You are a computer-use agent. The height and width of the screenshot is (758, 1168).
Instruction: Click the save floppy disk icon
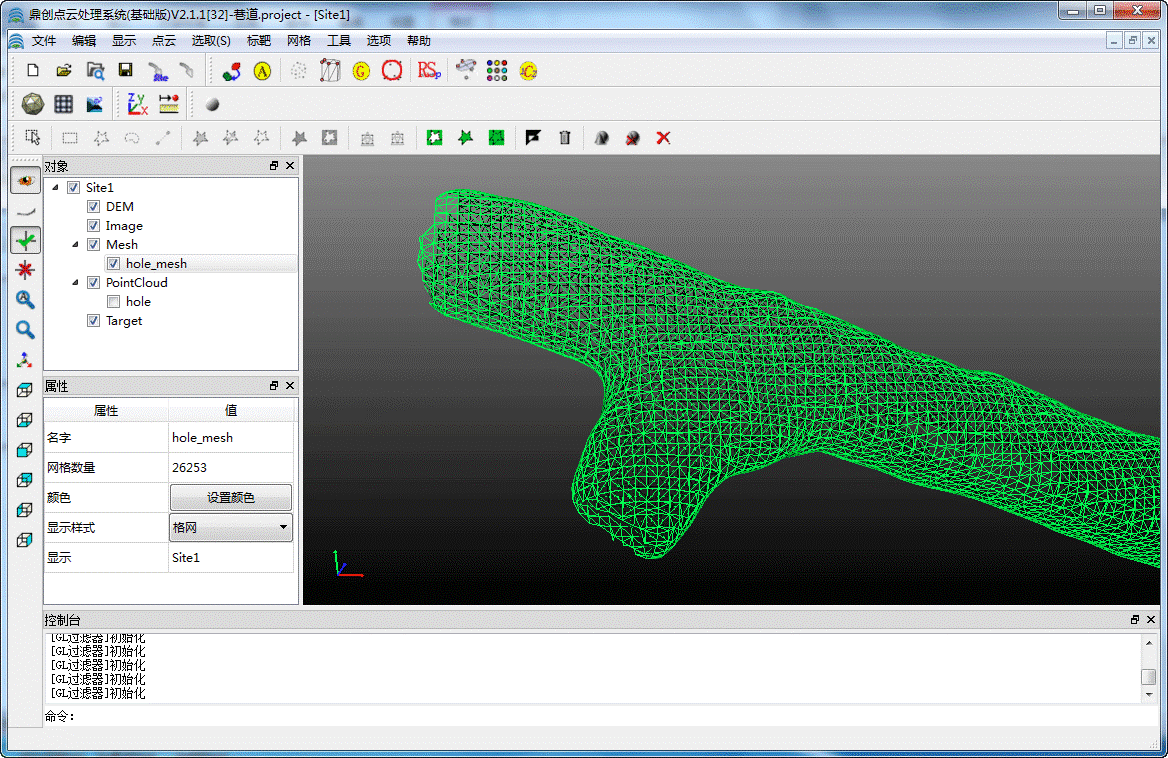126,71
